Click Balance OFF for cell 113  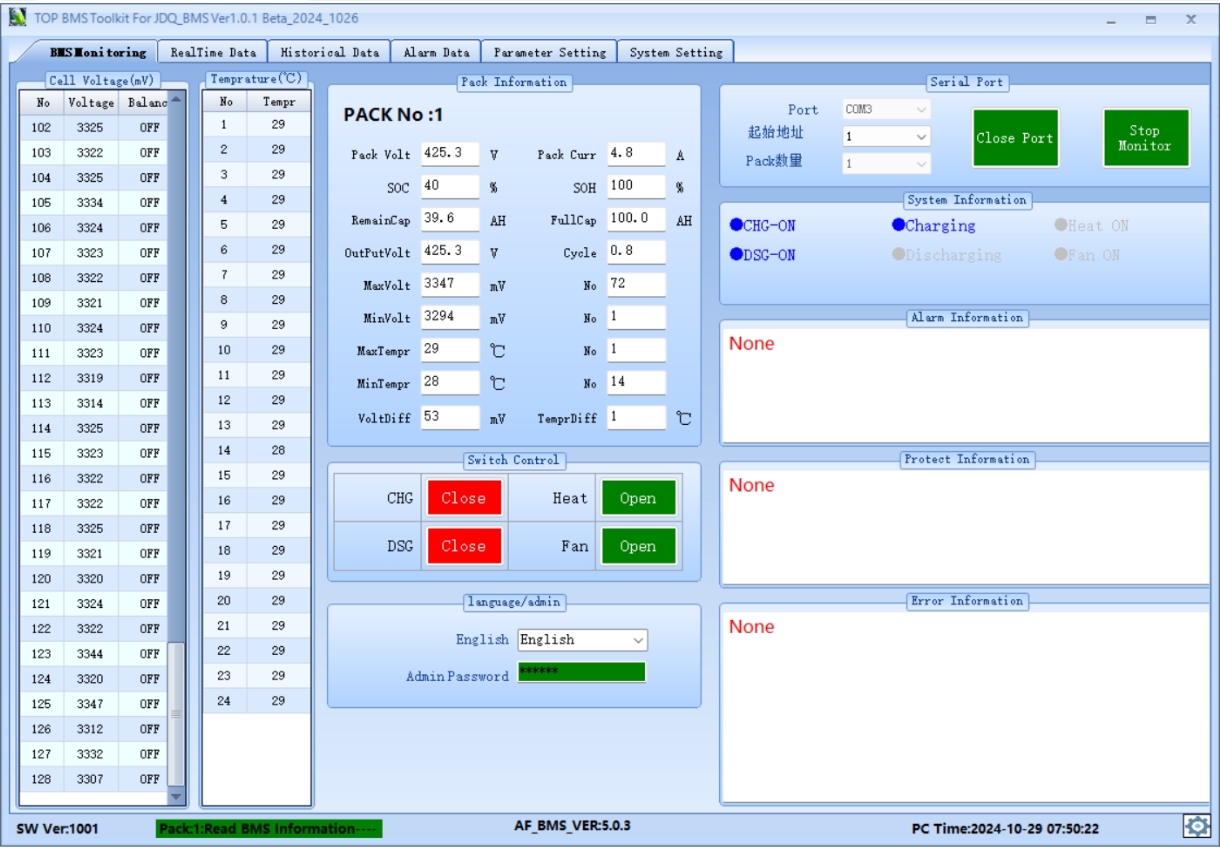pyautogui.click(x=149, y=403)
